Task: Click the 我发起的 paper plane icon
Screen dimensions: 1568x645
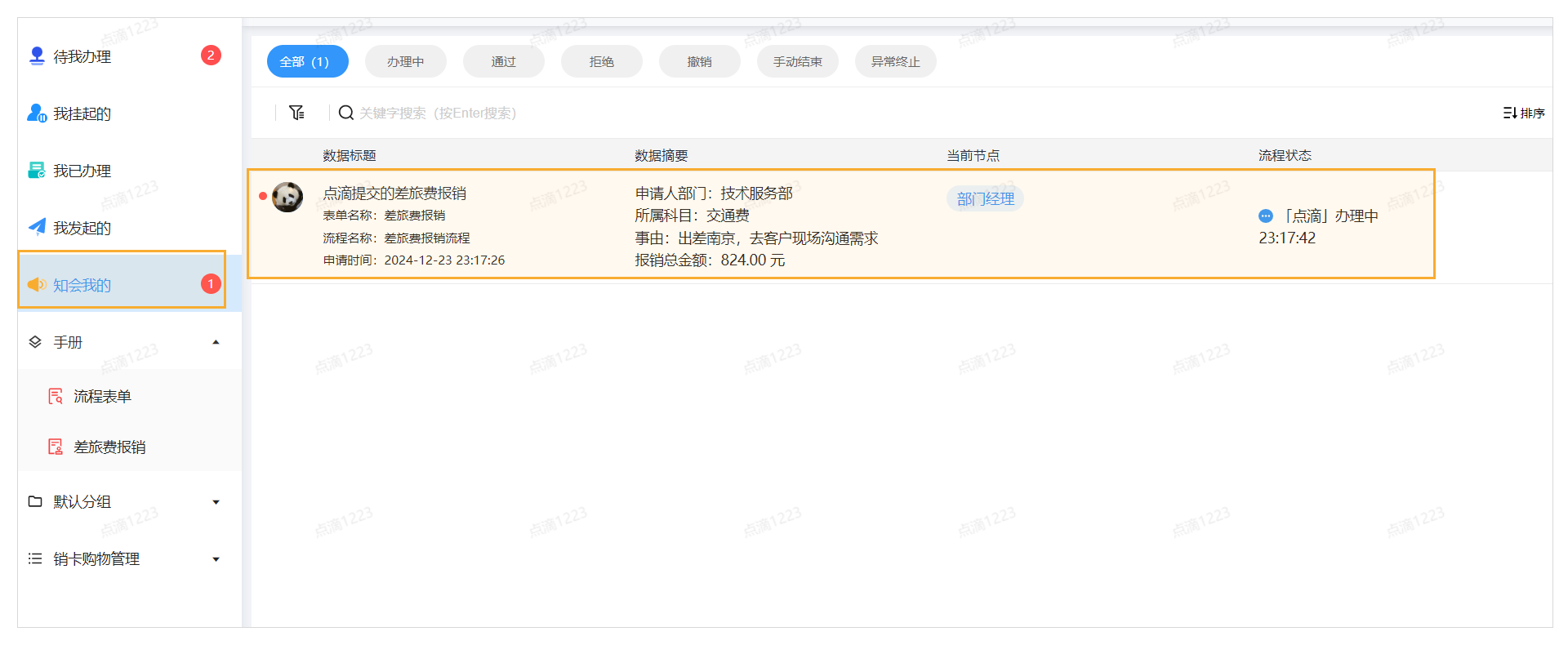Action: pos(37,227)
